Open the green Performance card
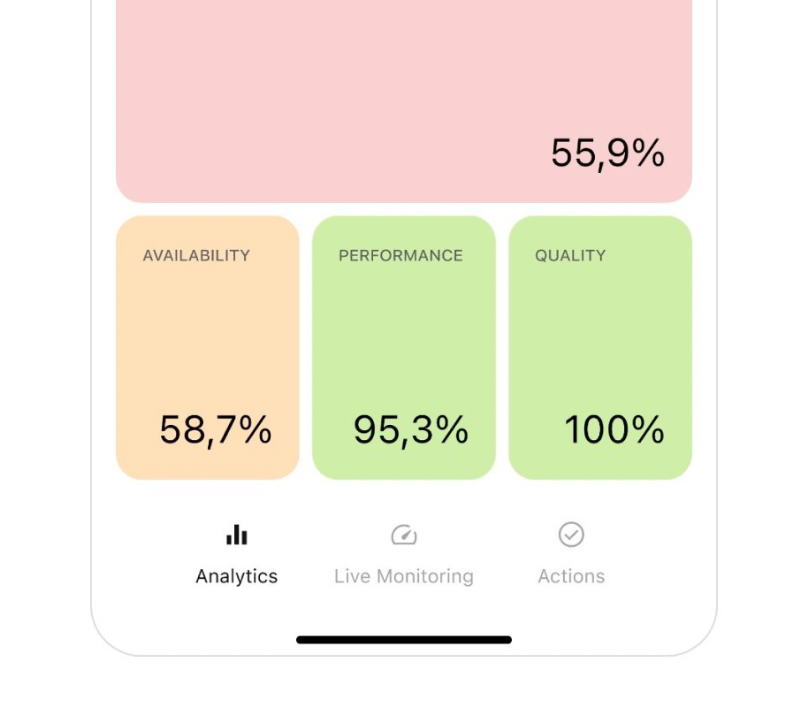The image size is (800, 726). pyautogui.click(x=403, y=340)
